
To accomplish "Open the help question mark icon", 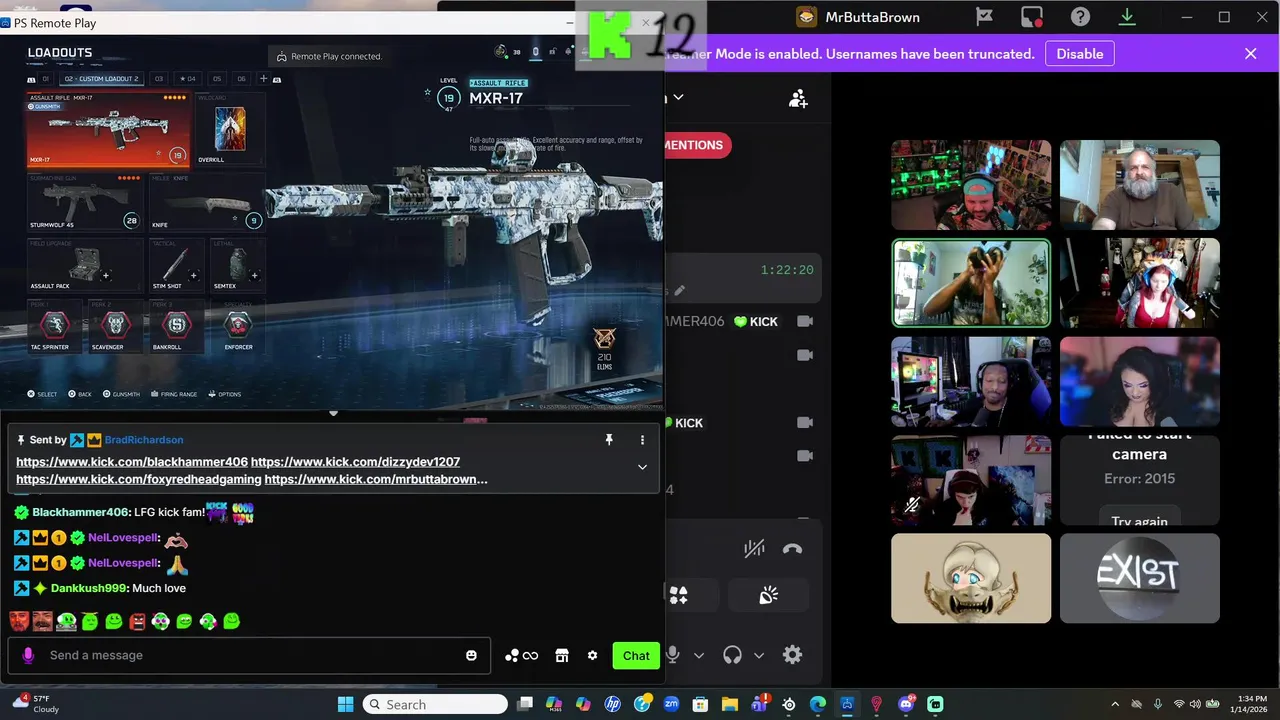I will pyautogui.click(x=1080, y=17).
